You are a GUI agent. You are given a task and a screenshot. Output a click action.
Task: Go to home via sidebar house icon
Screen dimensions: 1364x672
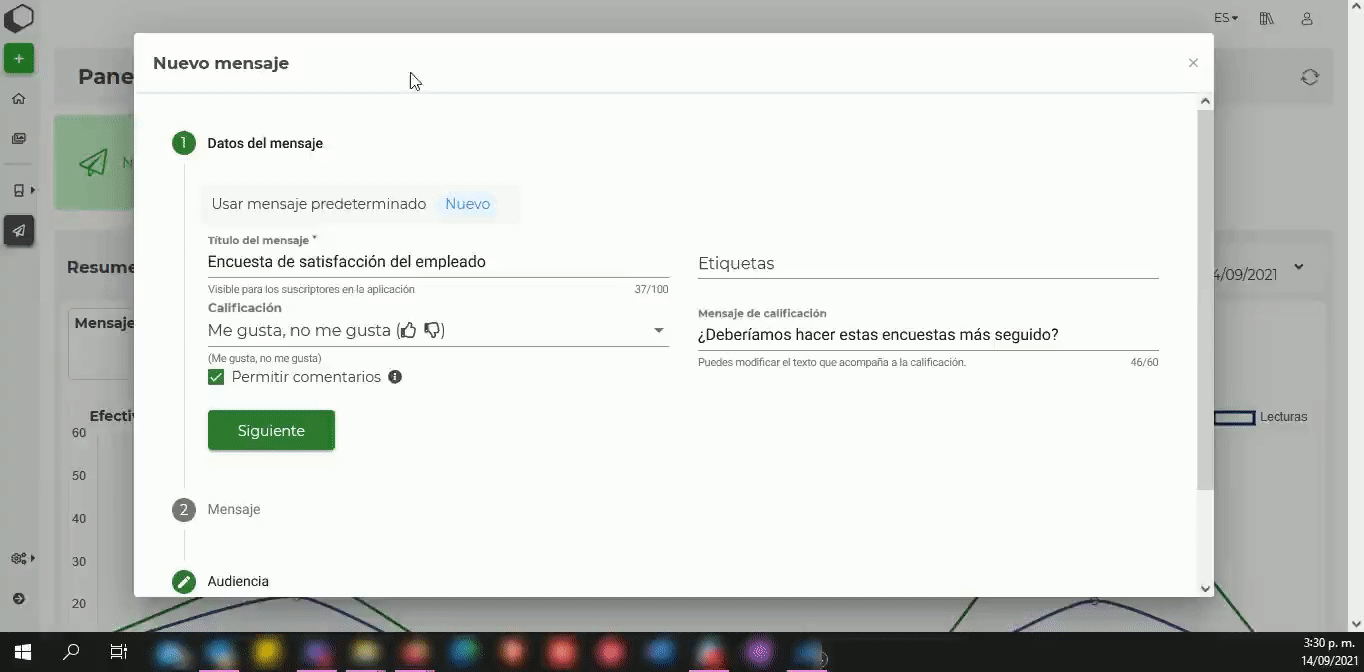click(x=18, y=99)
